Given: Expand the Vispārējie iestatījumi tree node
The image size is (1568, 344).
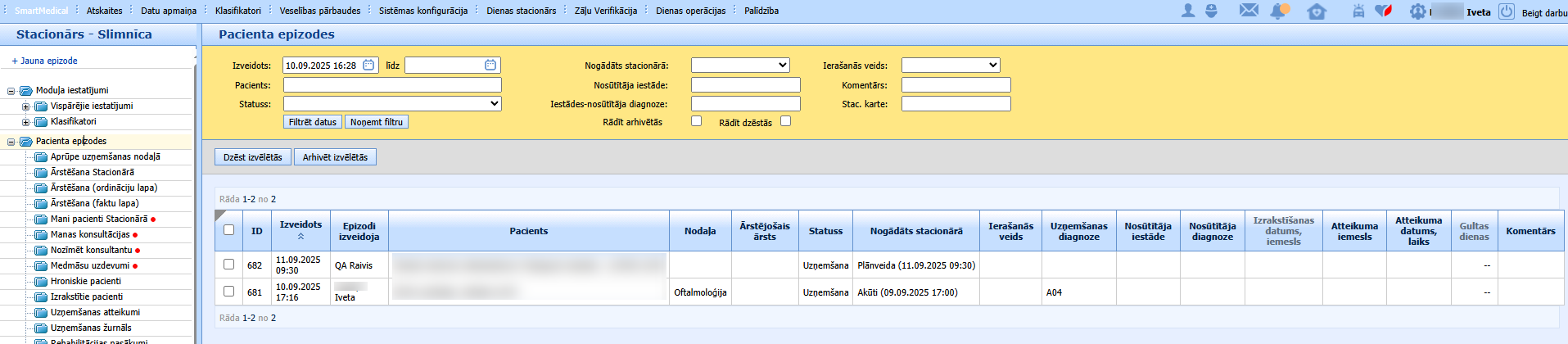Looking at the screenshot, I should click(x=25, y=106).
